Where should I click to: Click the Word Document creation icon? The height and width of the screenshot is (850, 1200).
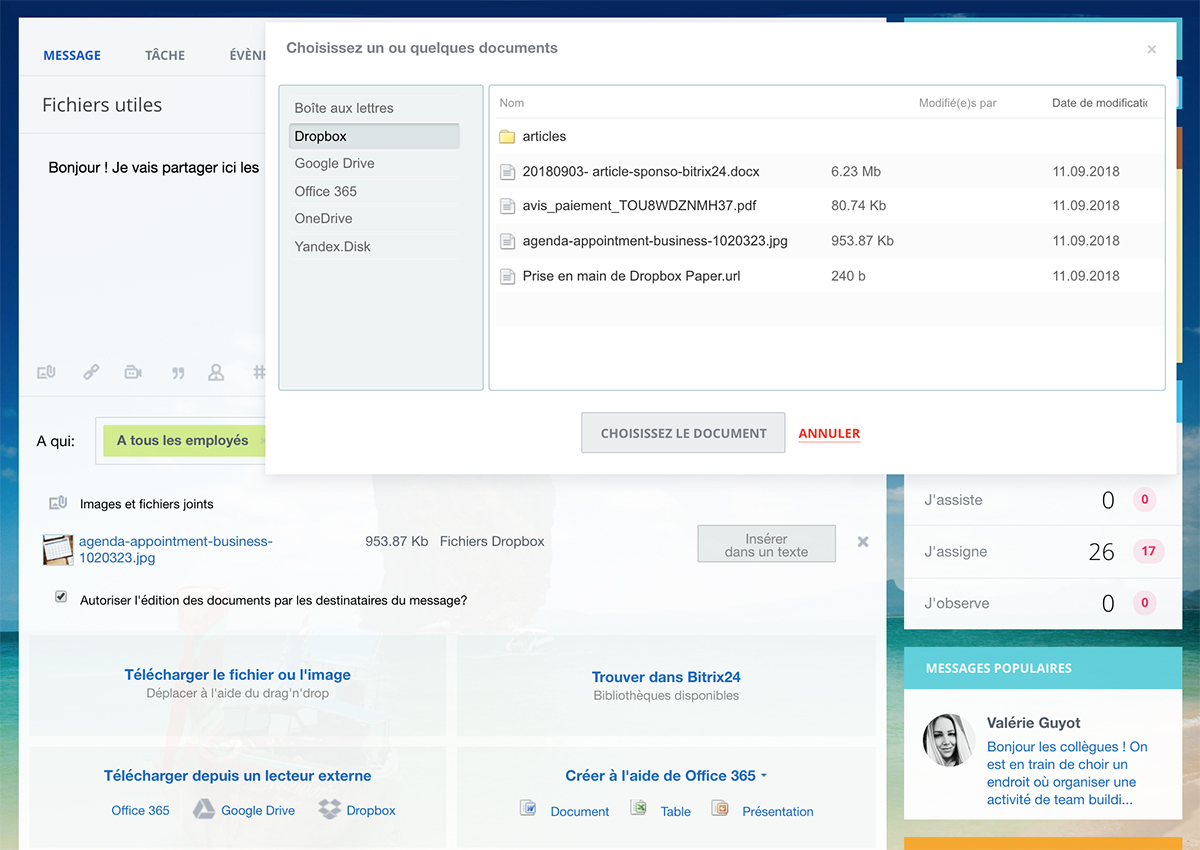(x=528, y=808)
